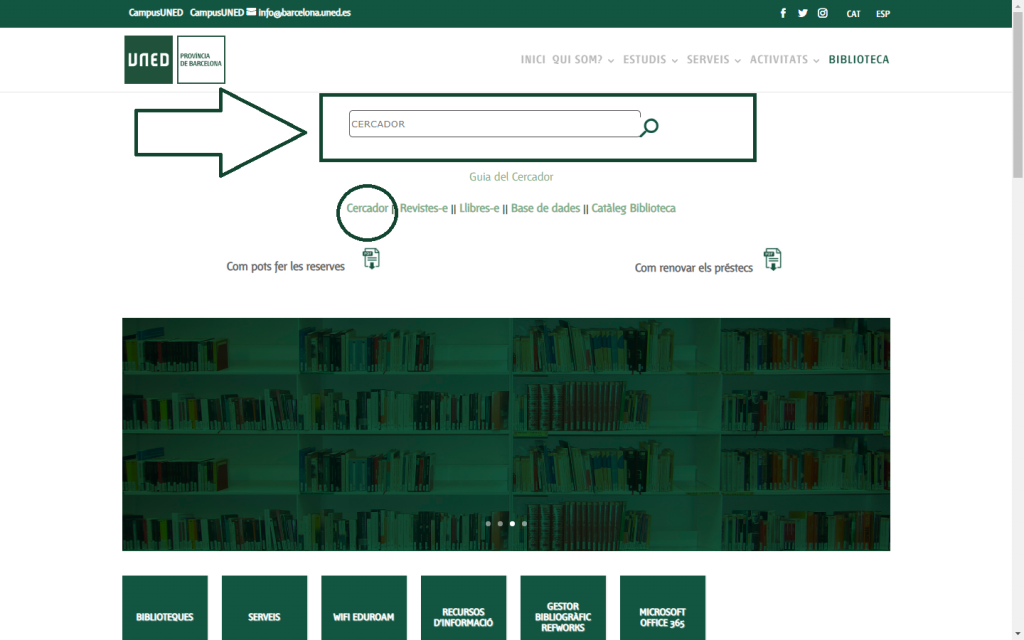The image size is (1024, 640).
Task: Open RECURSOS D'INFORMACIÓ tile
Action: pos(464,608)
